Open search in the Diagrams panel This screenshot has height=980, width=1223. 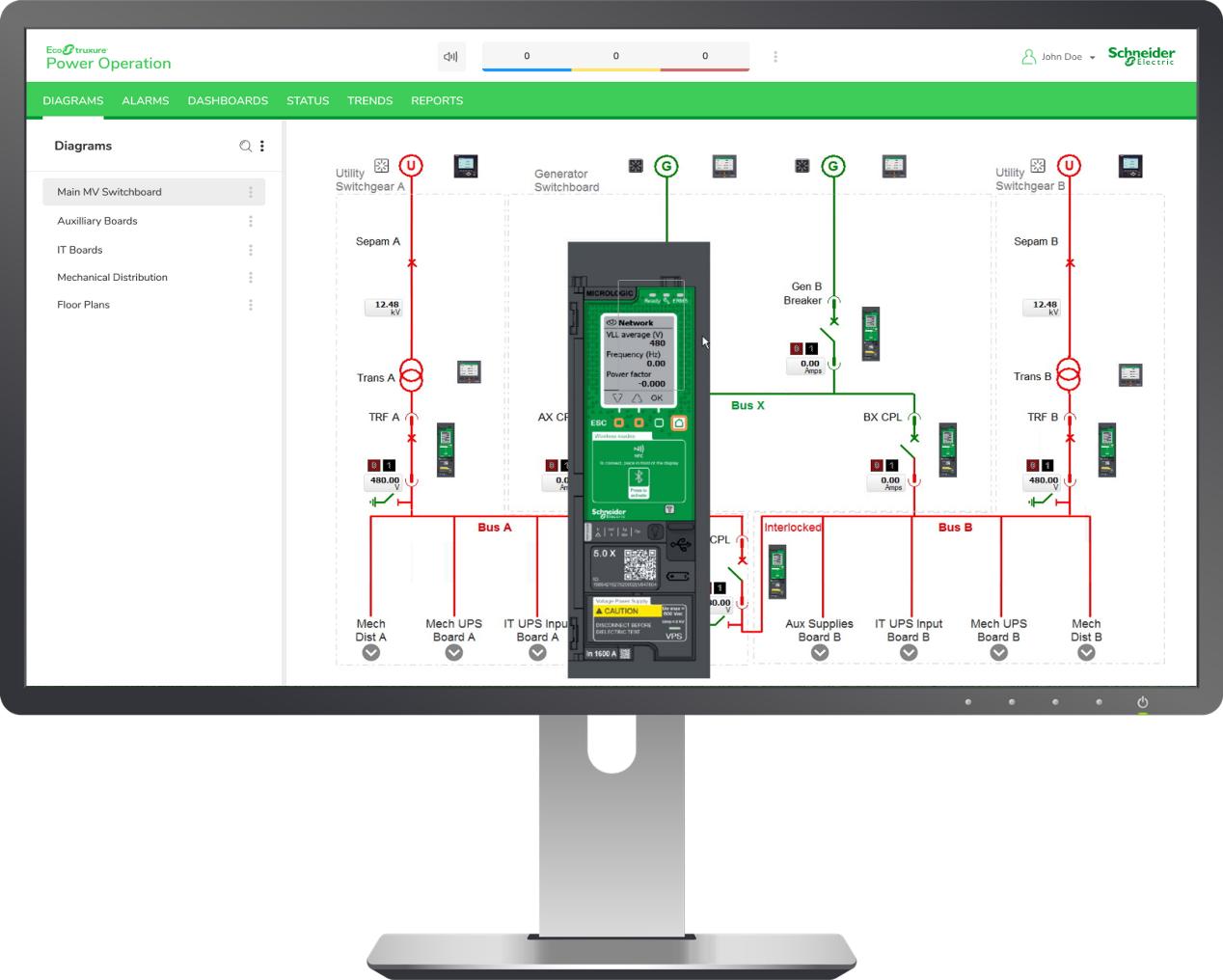pos(245,146)
